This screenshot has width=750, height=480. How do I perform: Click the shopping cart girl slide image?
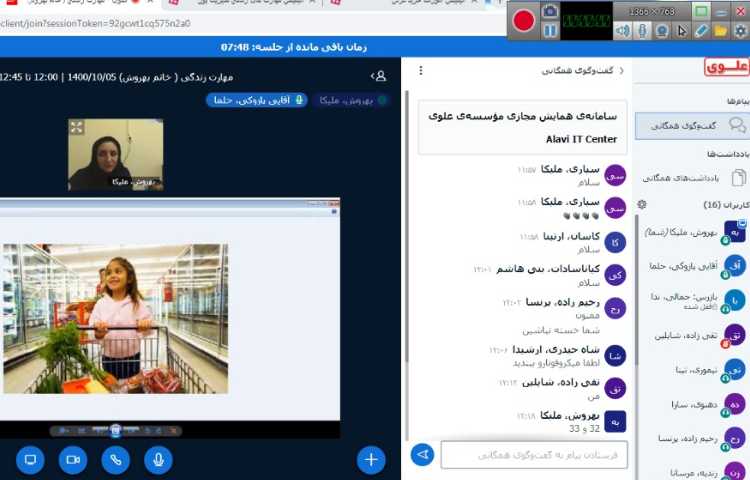tap(116, 318)
